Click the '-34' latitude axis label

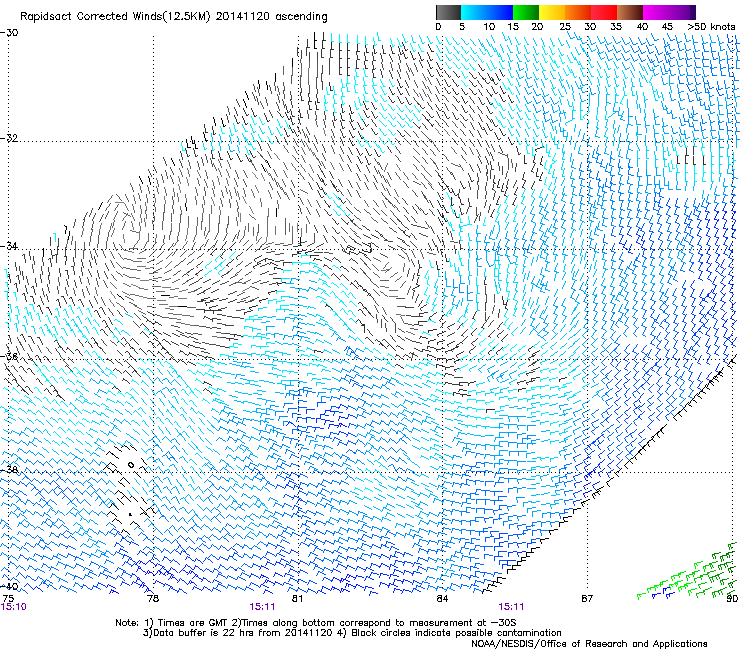click(9, 246)
